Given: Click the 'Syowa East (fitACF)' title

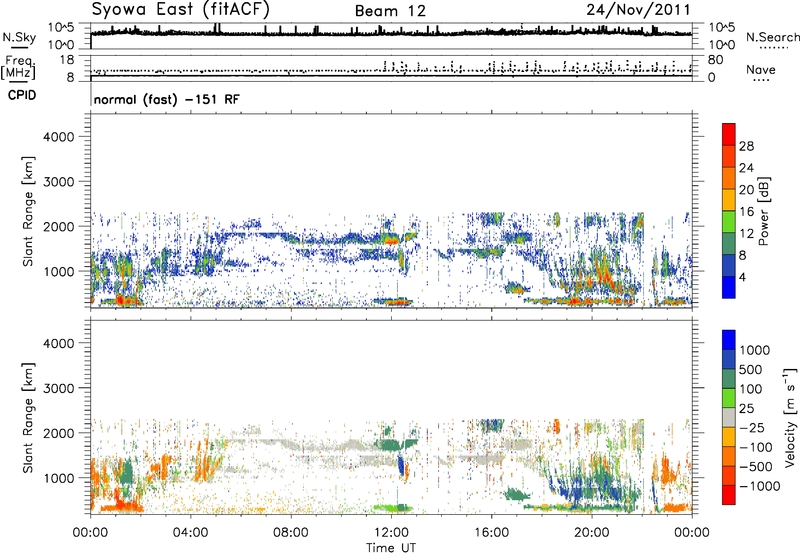Looking at the screenshot, I should click(181, 10).
